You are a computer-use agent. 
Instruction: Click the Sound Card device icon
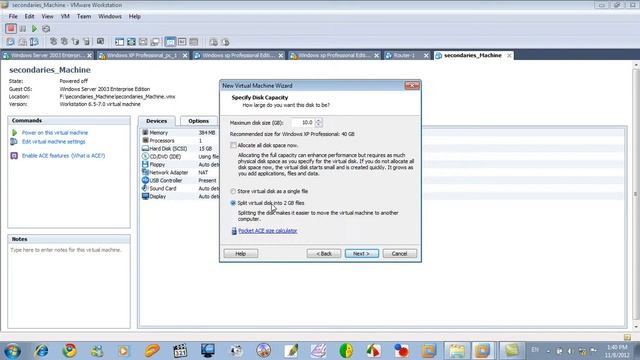[145, 188]
